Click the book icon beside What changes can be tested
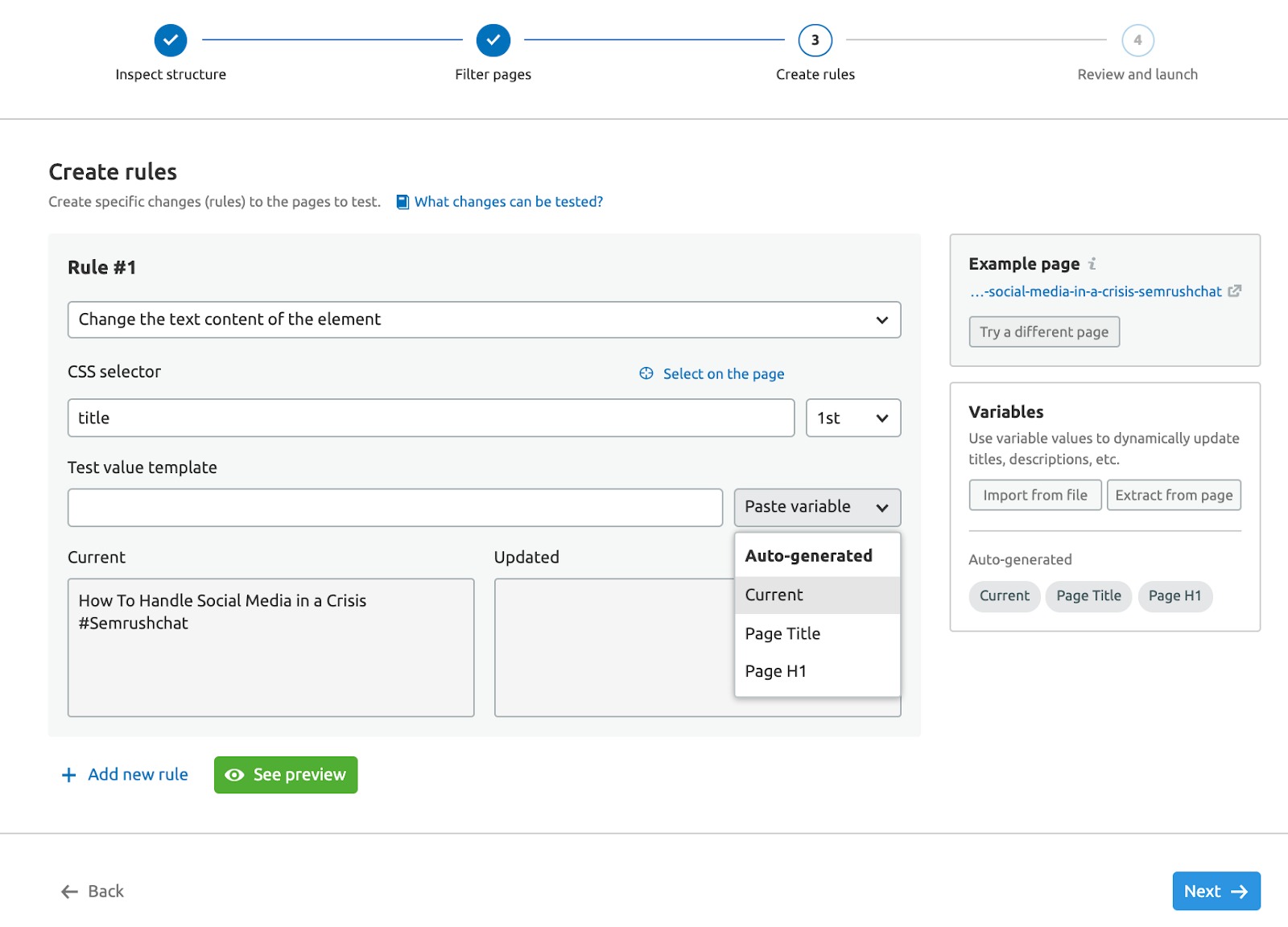 pos(402,202)
